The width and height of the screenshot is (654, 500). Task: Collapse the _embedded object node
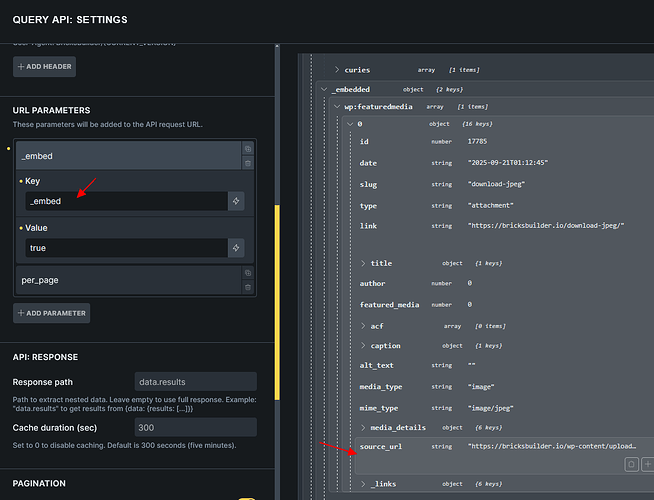(324, 89)
